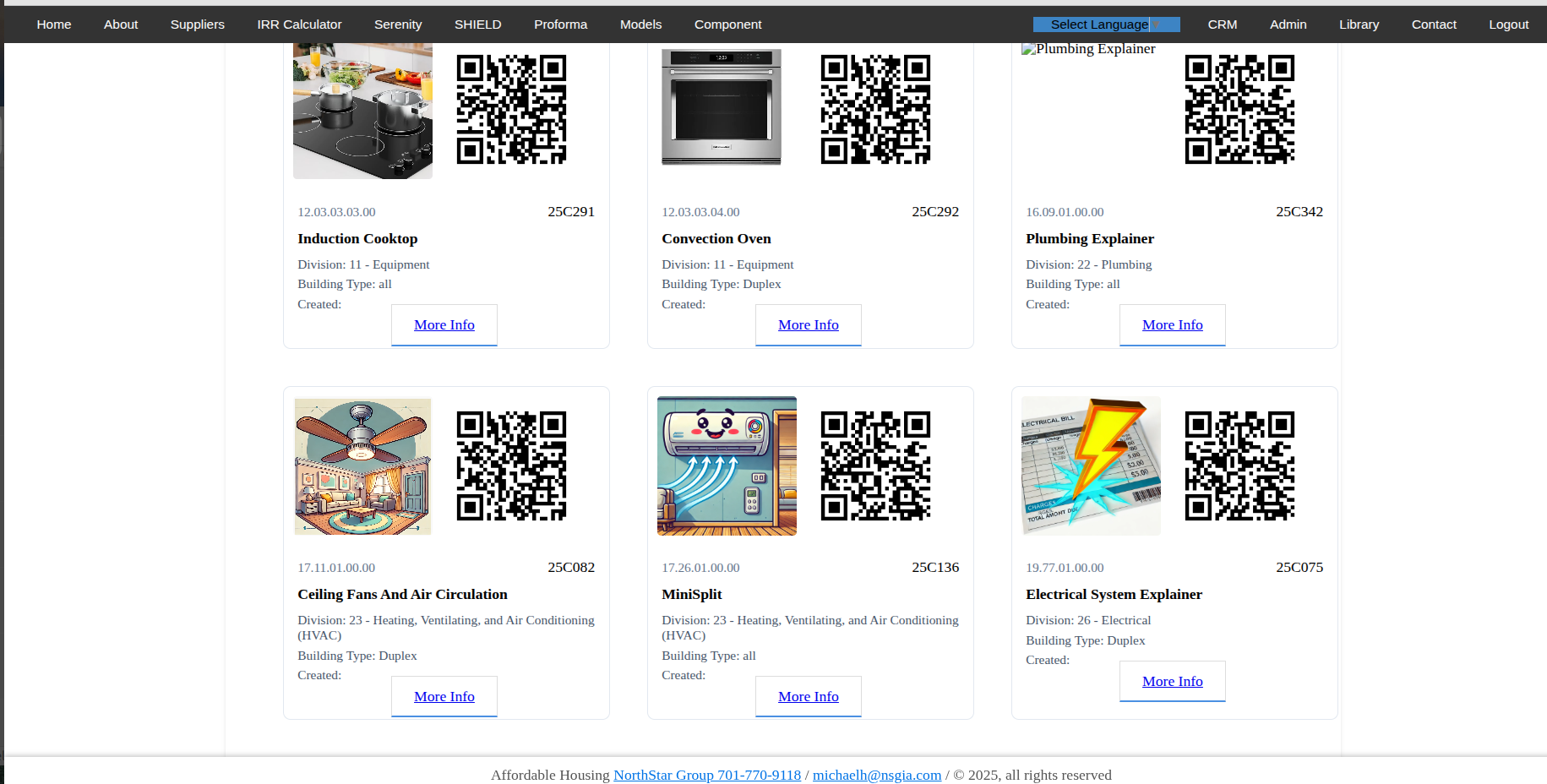Click the Ceiling Fans product image
The image size is (1547, 784).
point(362,465)
